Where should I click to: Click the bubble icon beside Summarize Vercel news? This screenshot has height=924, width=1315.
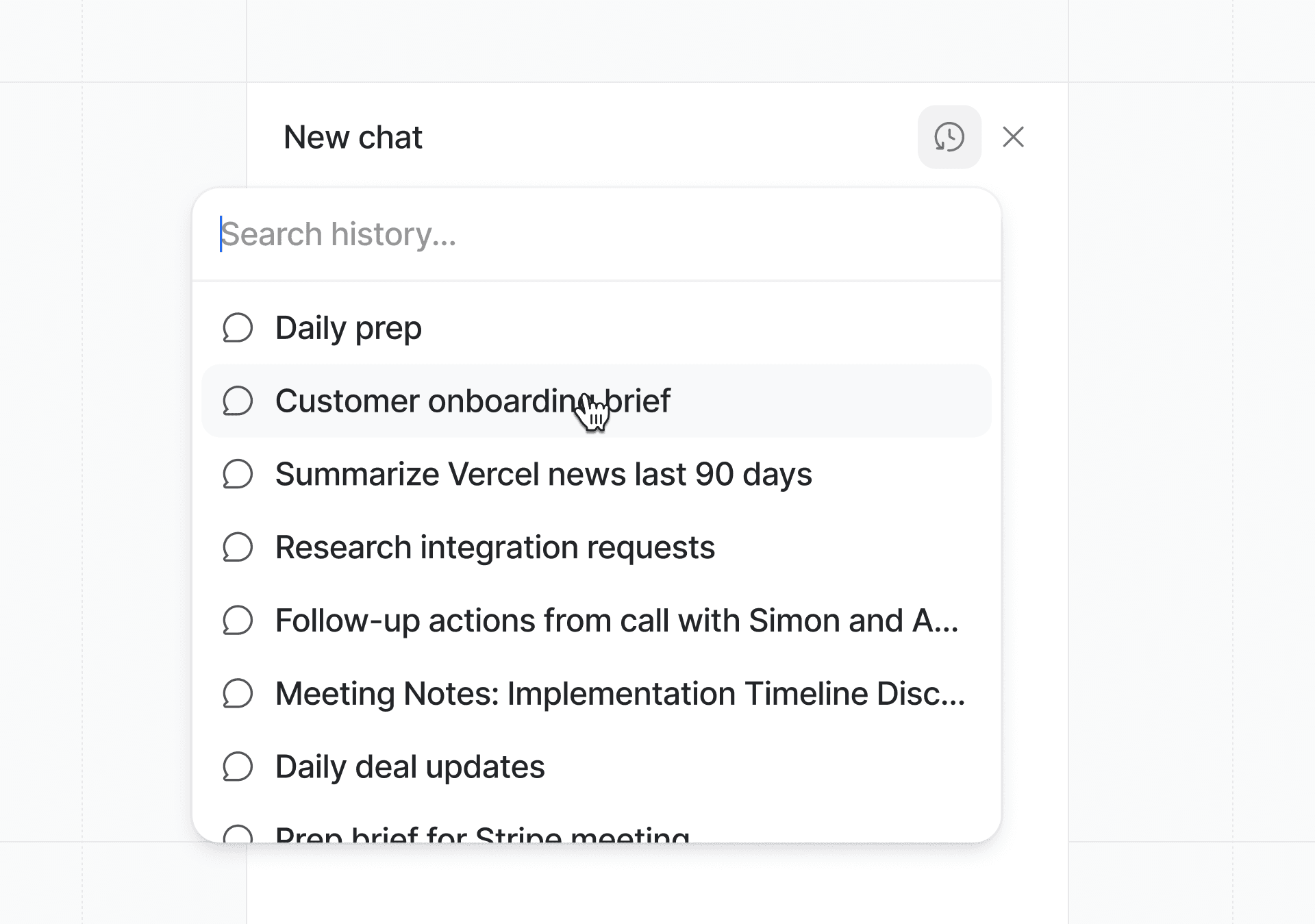pyautogui.click(x=238, y=473)
